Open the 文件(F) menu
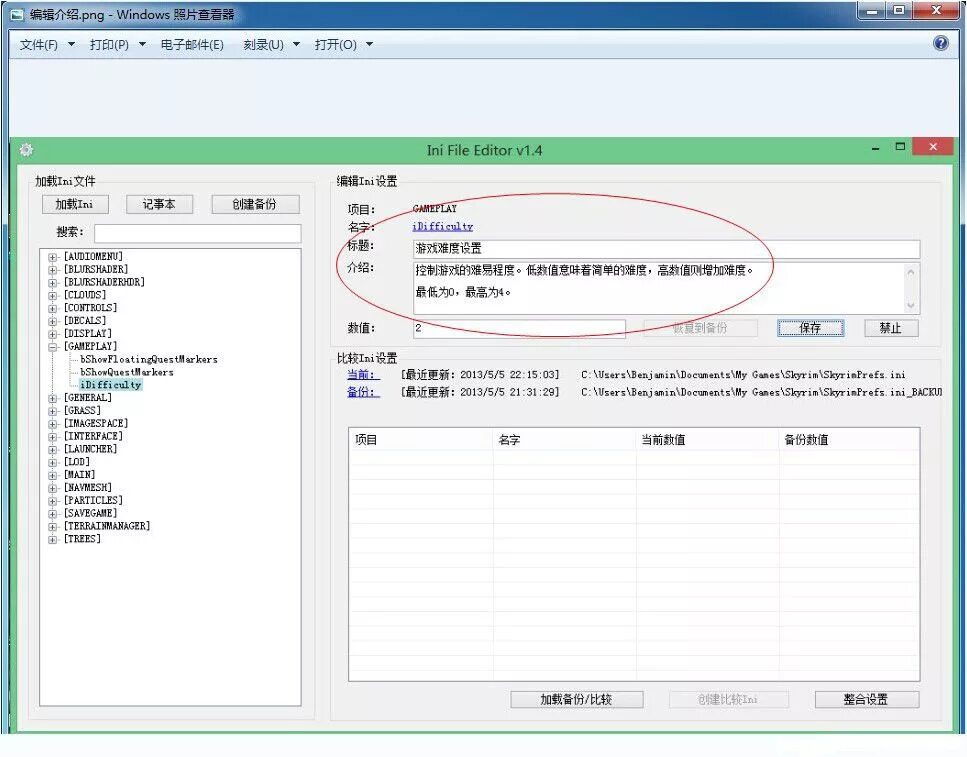This screenshot has width=967, height=757. click(39, 44)
